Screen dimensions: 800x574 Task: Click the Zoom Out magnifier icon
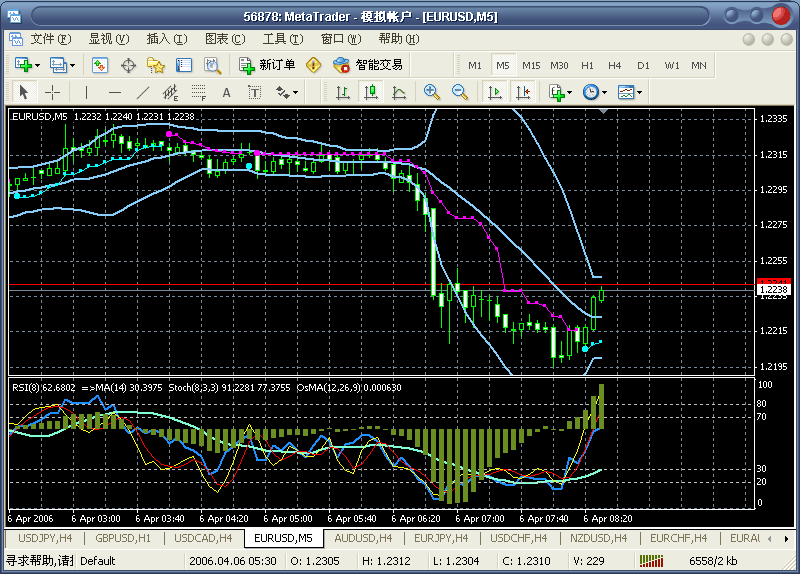(460, 92)
